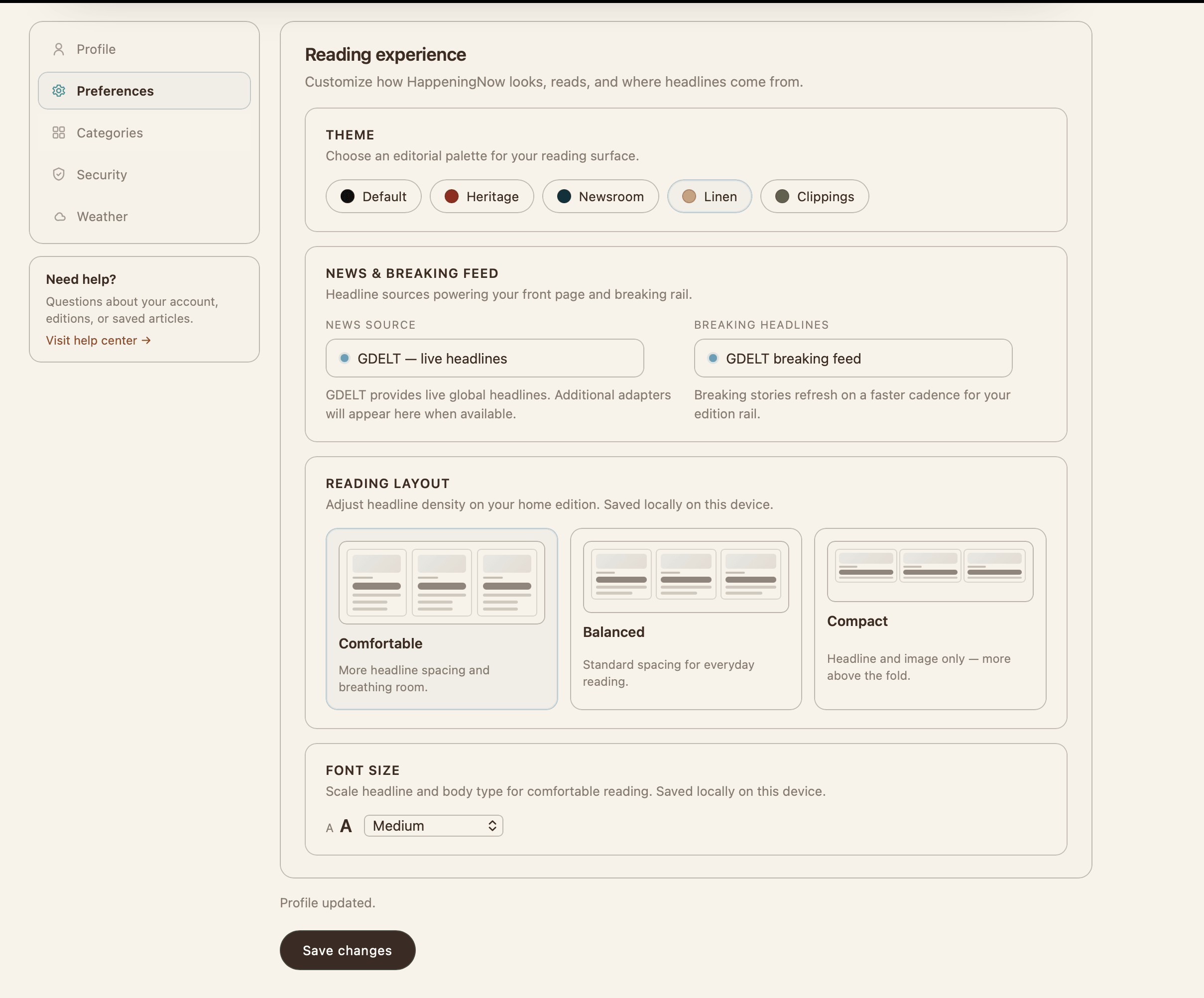Click the Comfortable layout preview thumbnail
This screenshot has width=1204, height=998.
[442, 582]
